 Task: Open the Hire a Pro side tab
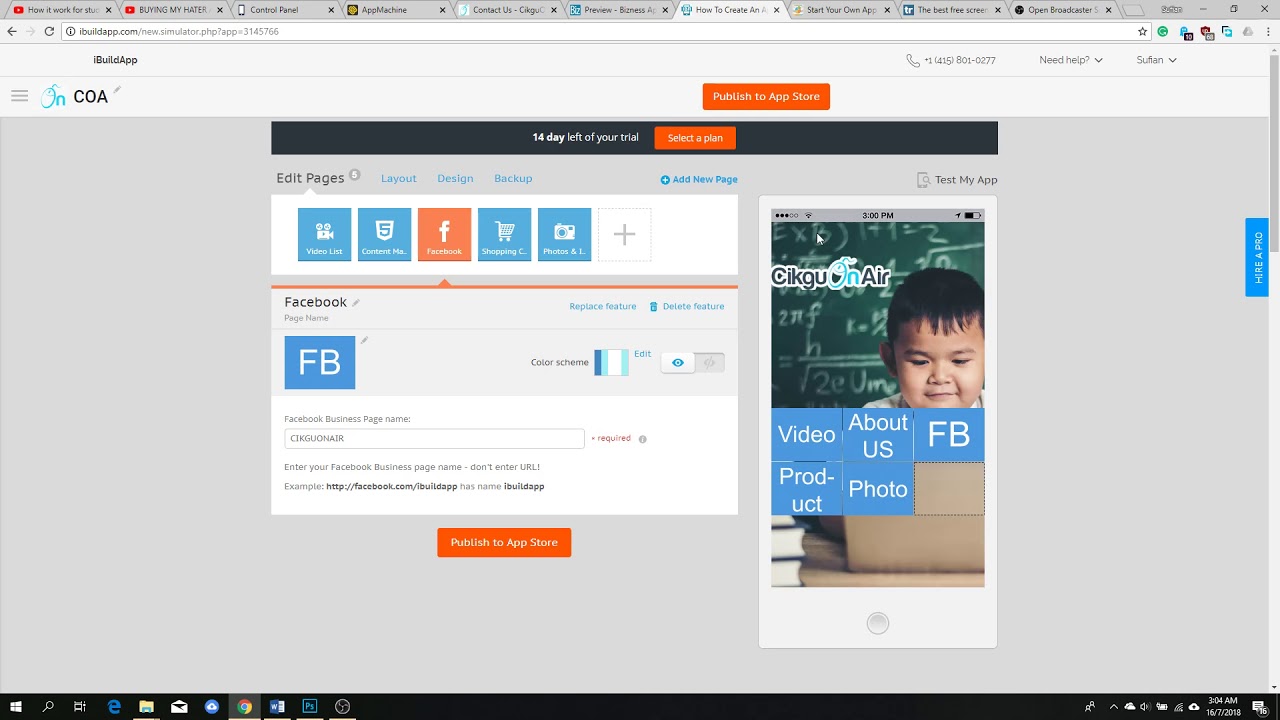[x=1257, y=257]
